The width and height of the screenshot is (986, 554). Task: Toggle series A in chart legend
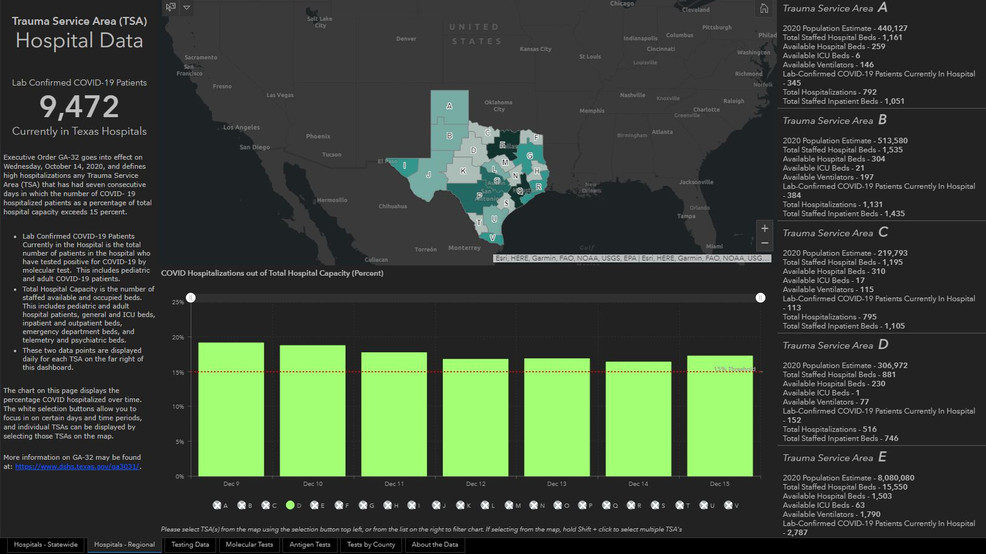coord(218,506)
